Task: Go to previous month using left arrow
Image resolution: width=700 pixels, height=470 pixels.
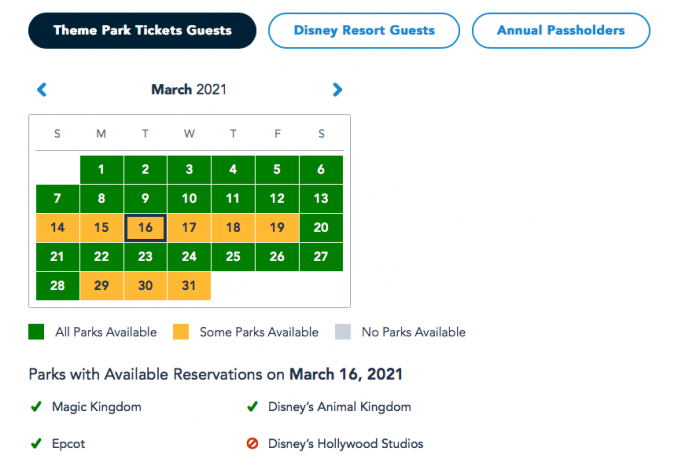Action: pyautogui.click(x=42, y=90)
